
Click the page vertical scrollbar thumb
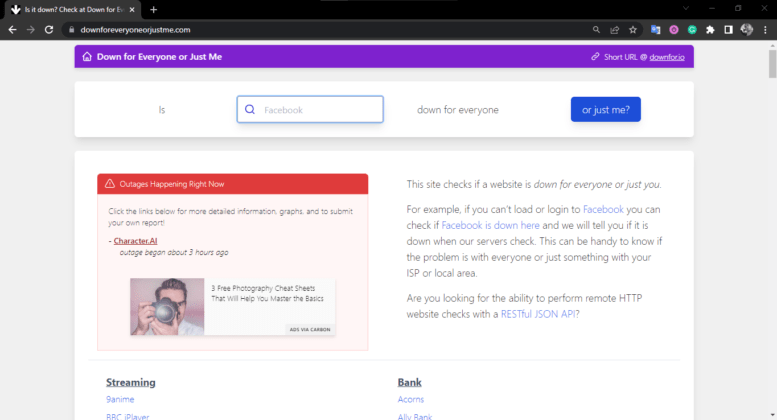[773, 63]
